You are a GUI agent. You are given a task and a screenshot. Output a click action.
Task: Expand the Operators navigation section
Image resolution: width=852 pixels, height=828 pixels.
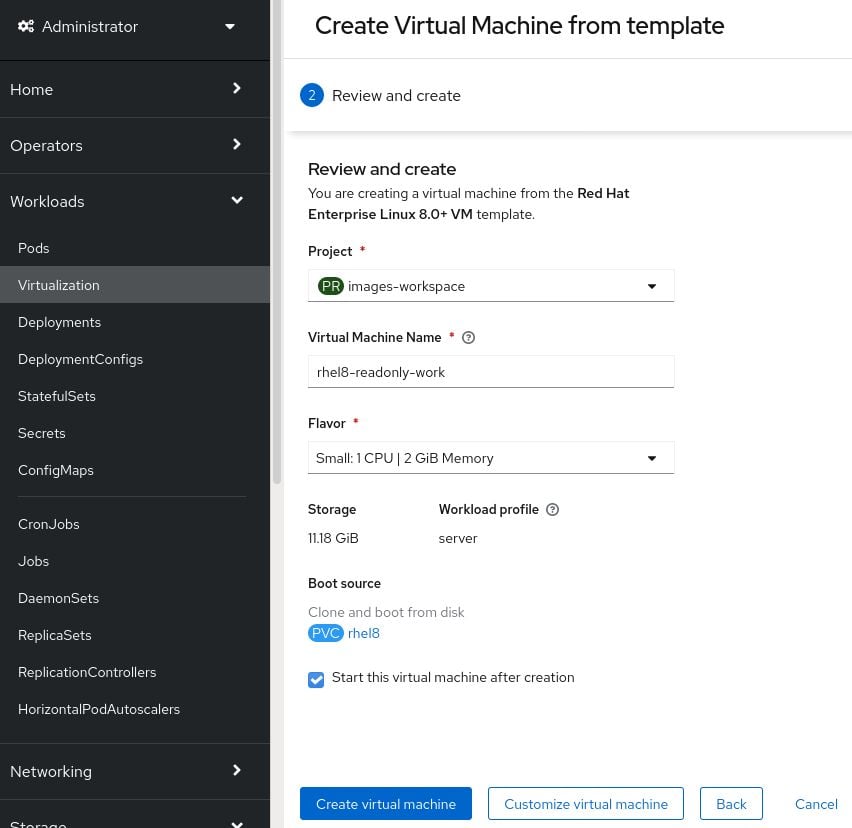point(135,145)
